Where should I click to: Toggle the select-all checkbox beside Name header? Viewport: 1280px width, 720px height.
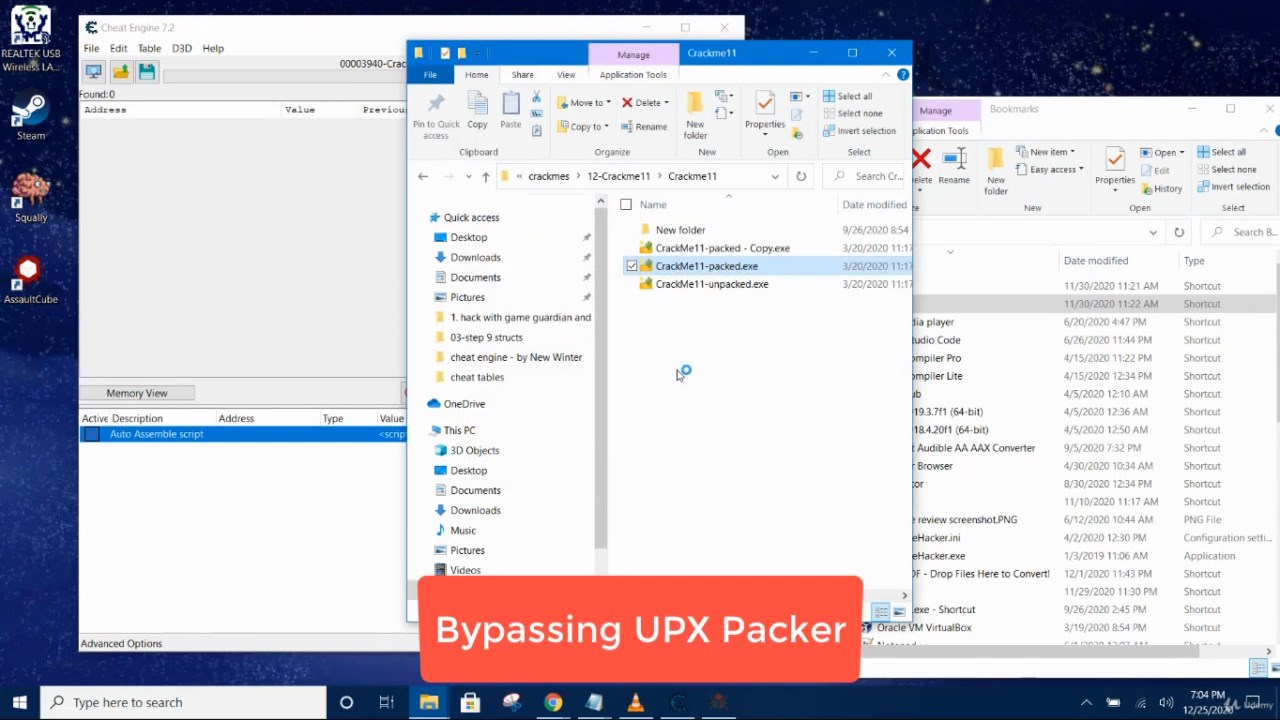coord(626,205)
